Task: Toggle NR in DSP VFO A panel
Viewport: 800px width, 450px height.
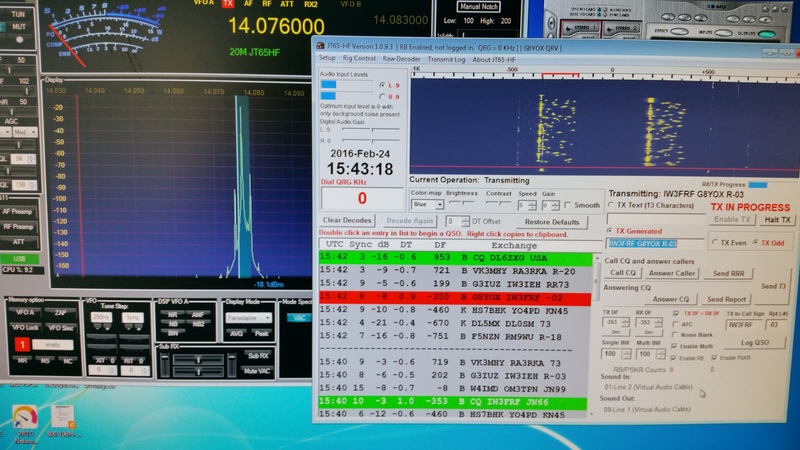Action: [x=173, y=315]
